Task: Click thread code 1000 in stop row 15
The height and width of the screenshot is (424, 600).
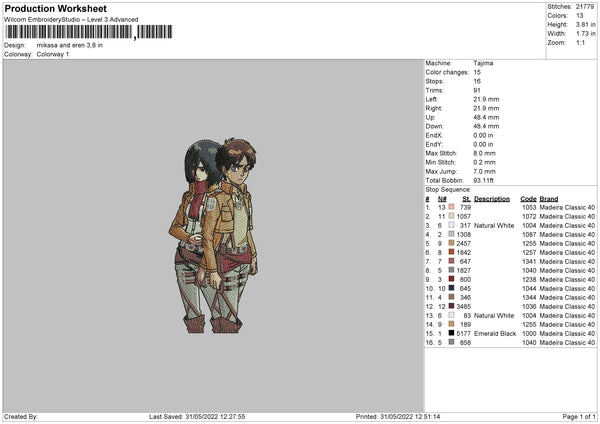Action: (529, 334)
